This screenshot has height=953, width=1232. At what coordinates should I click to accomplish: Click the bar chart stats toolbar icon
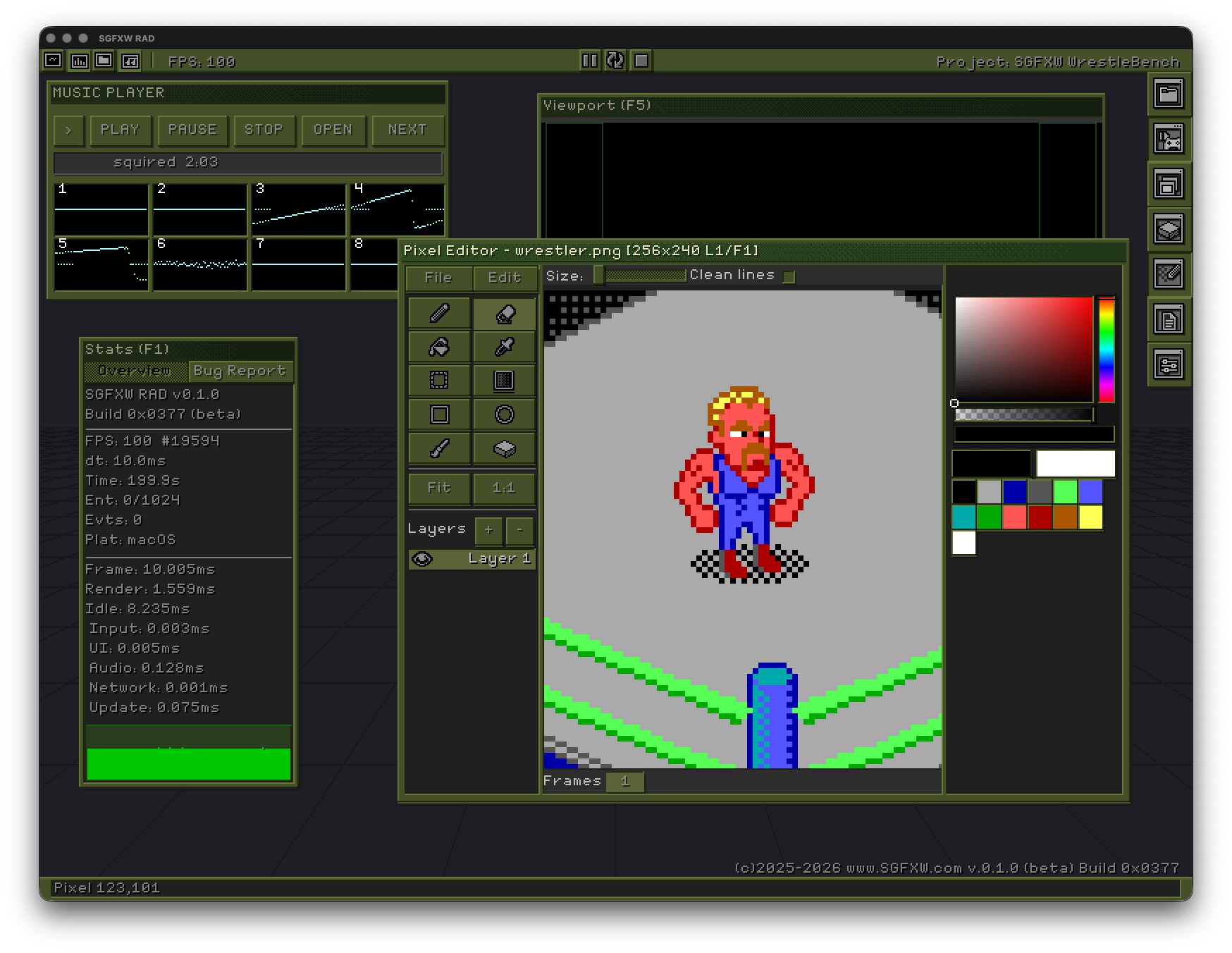[x=80, y=61]
